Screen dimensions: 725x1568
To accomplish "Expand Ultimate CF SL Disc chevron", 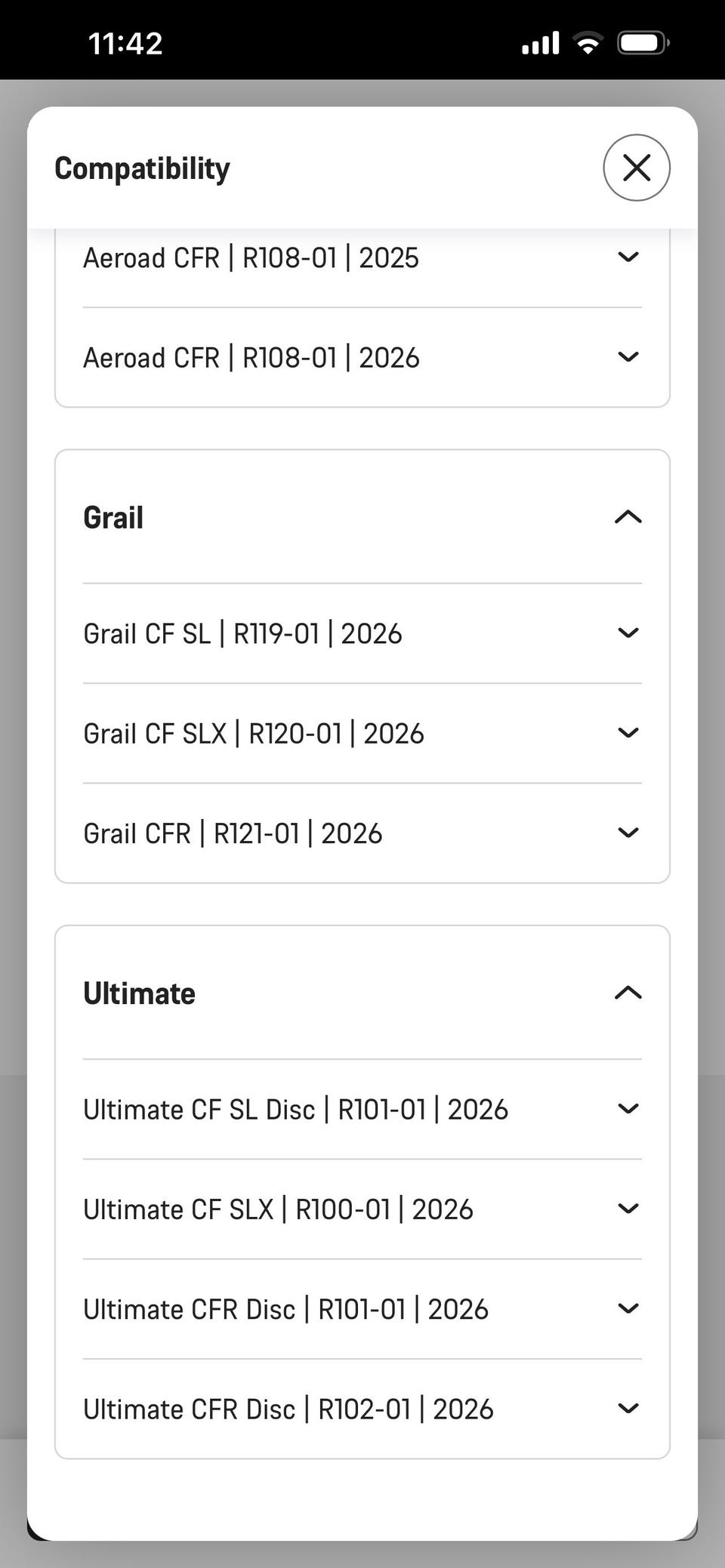I will [x=628, y=1109].
